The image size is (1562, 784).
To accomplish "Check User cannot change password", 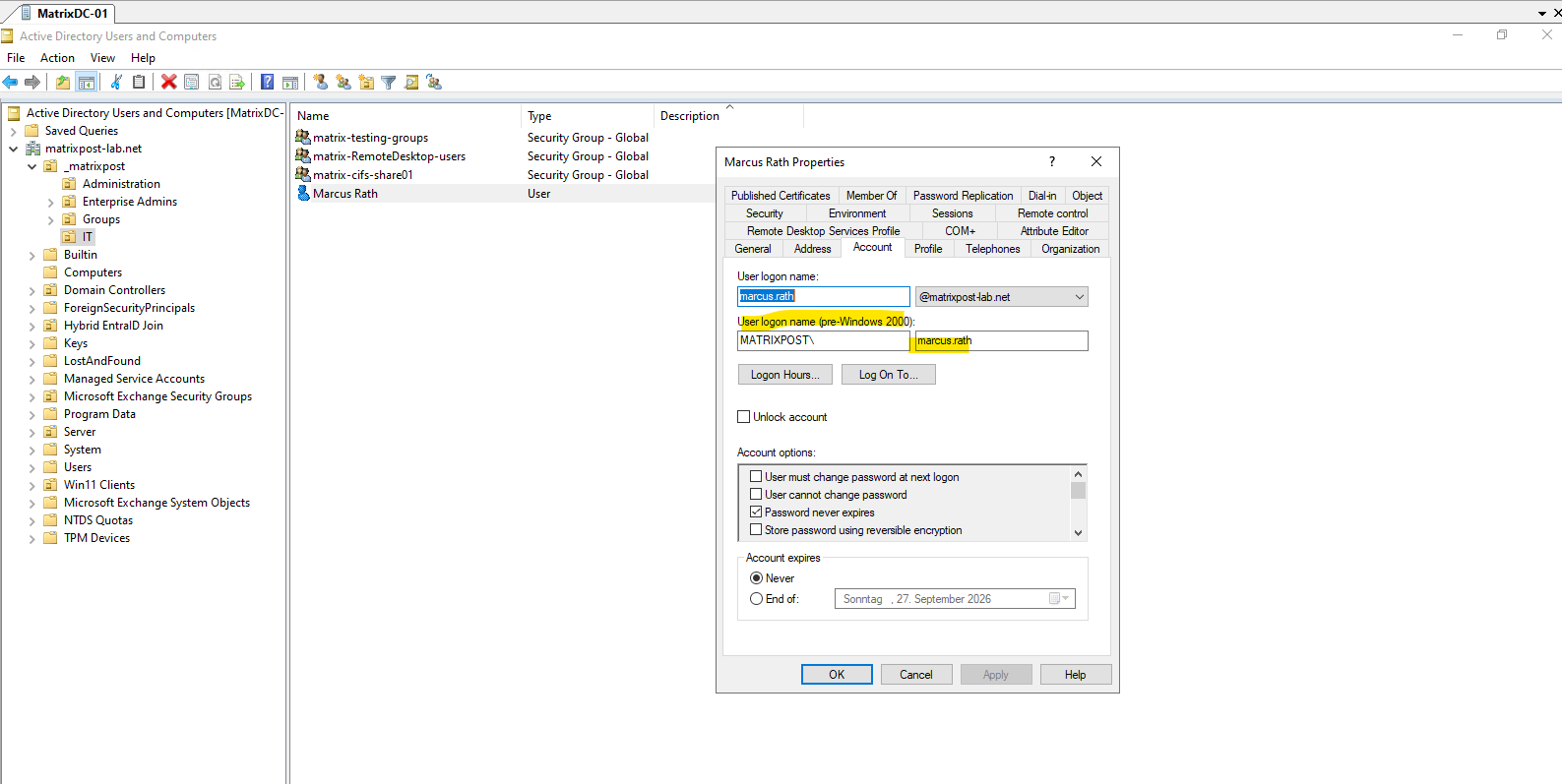I will (x=756, y=495).
